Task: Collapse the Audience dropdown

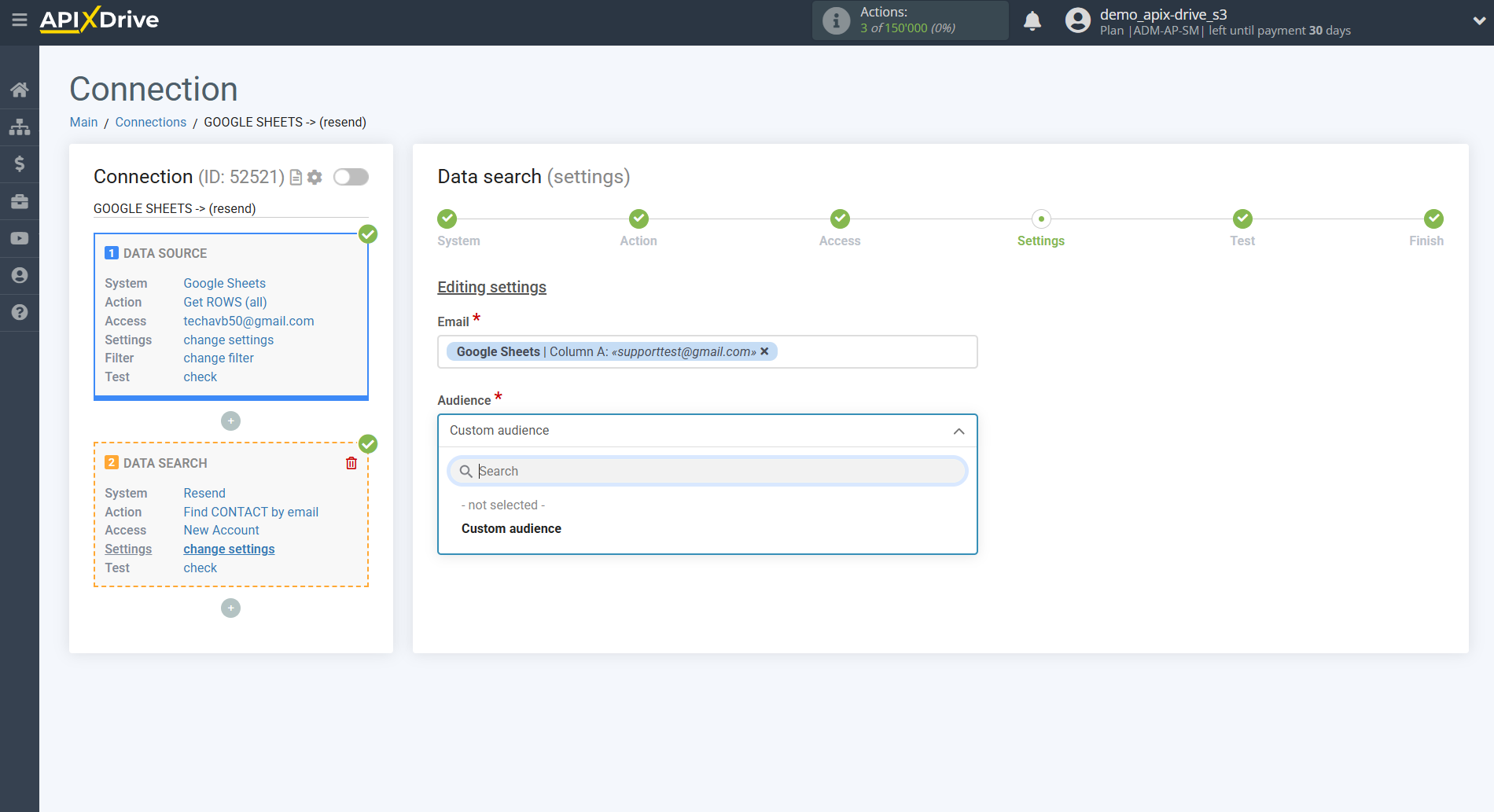Action: tap(959, 431)
